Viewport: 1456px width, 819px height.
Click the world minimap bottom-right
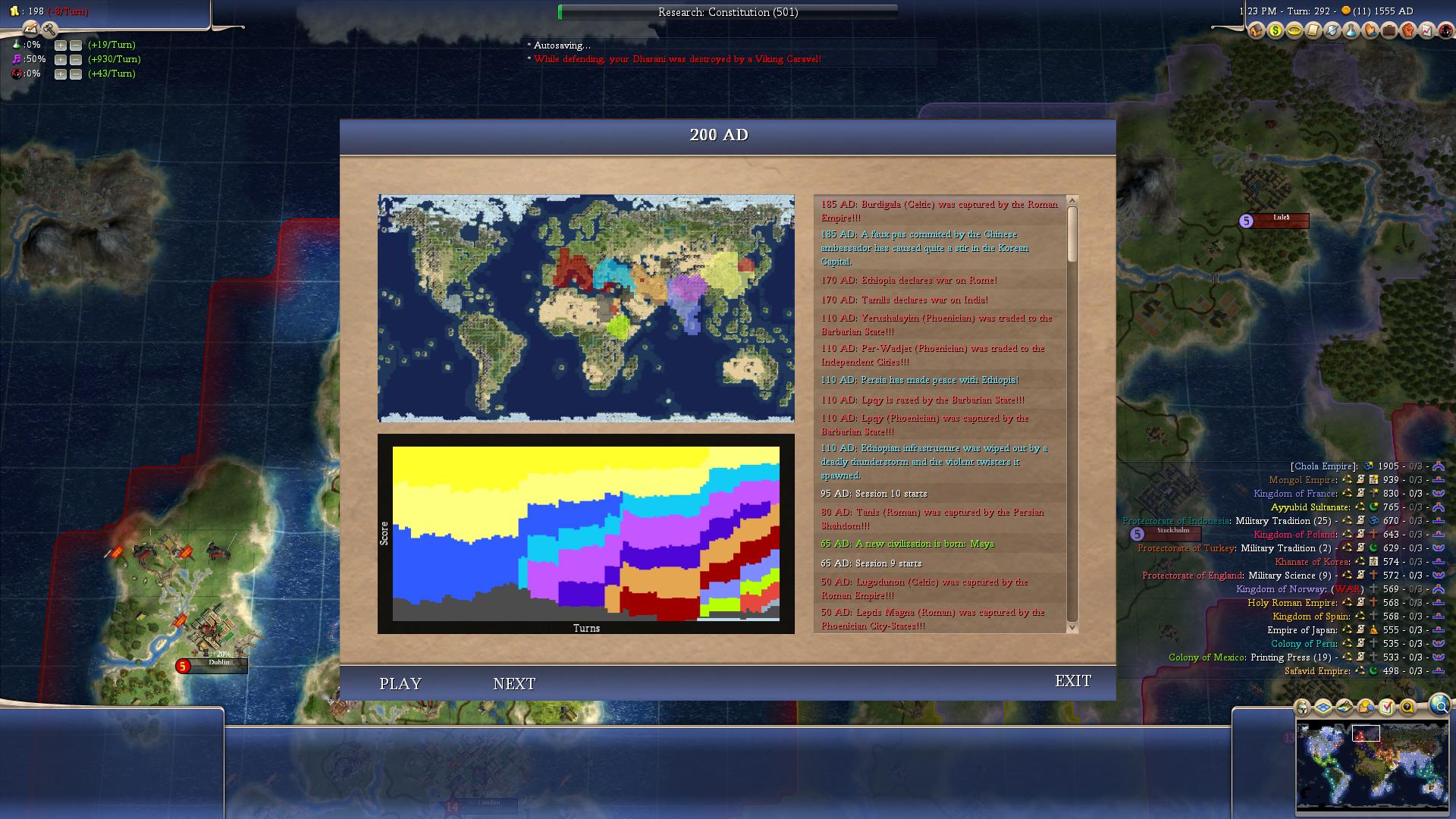[x=1372, y=766]
